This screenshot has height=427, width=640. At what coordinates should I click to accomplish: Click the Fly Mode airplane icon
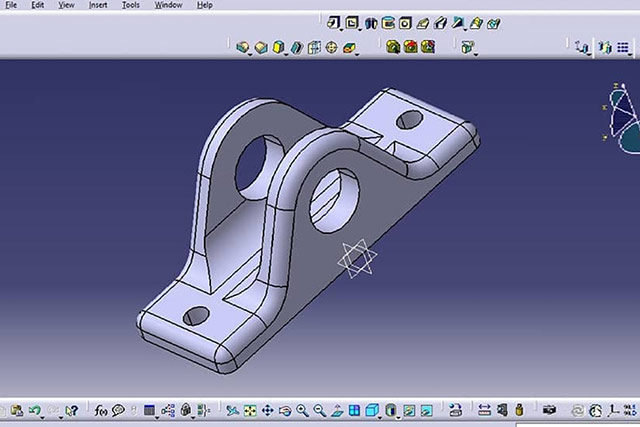tap(232, 410)
